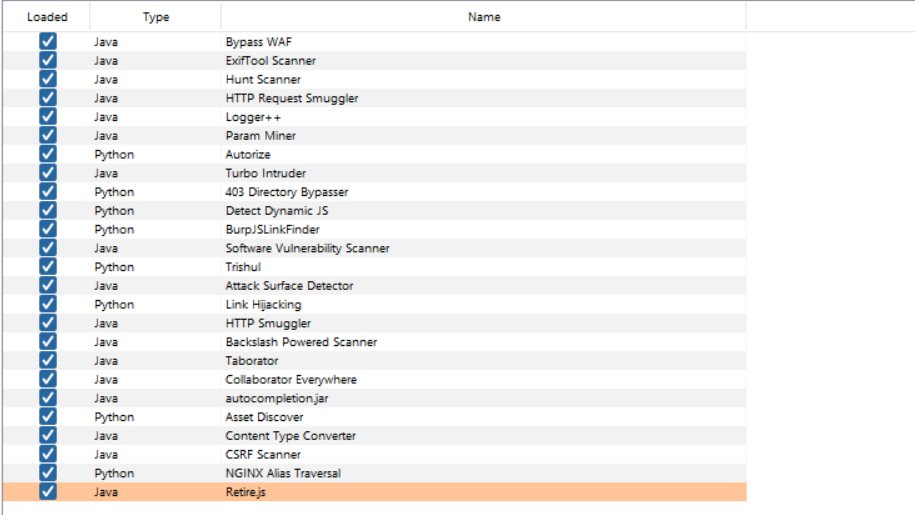Select 403 Directory Bypasser entry
This screenshot has height=515, width=915.
click(287, 192)
